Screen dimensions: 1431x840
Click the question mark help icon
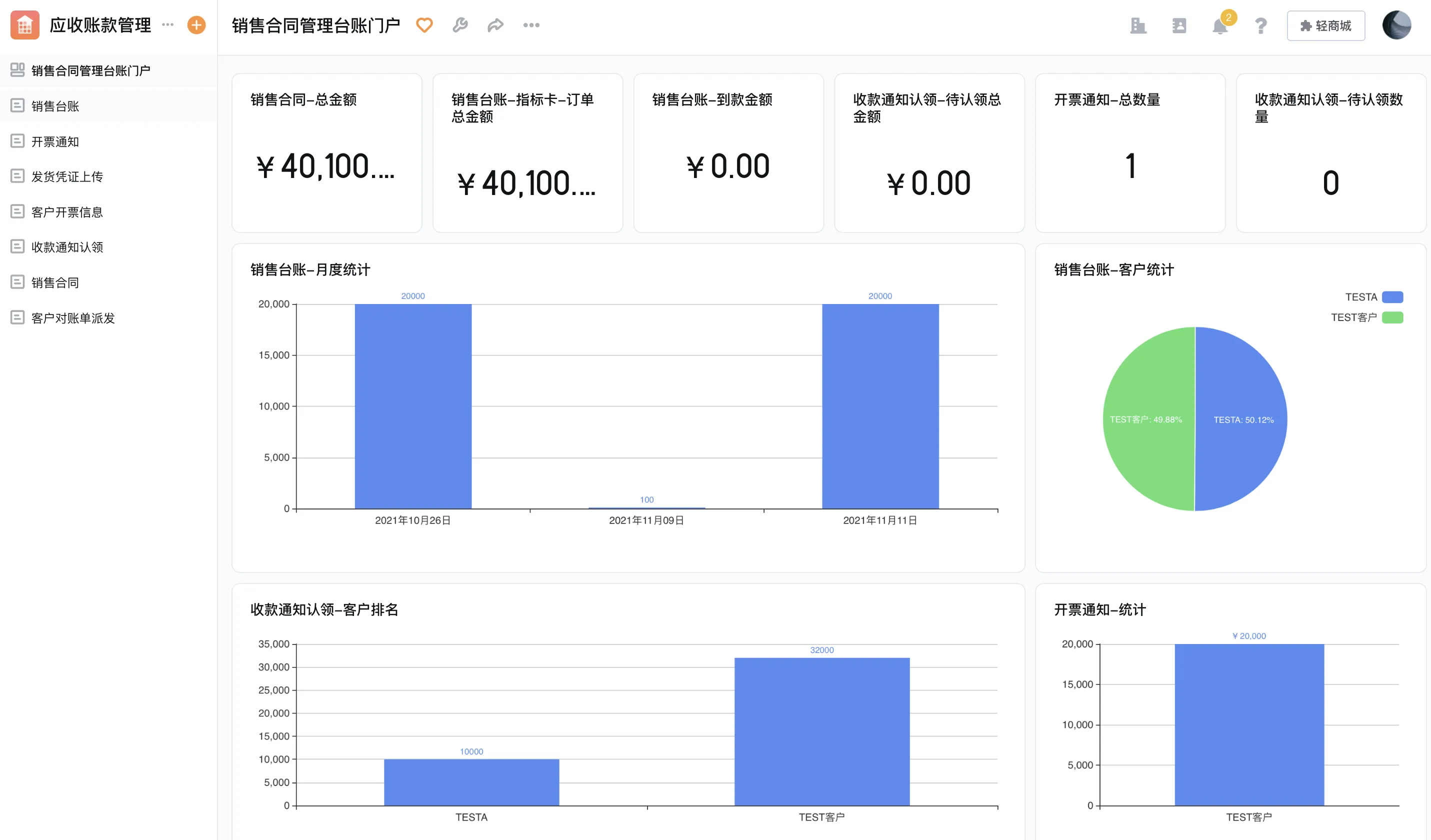point(1260,26)
